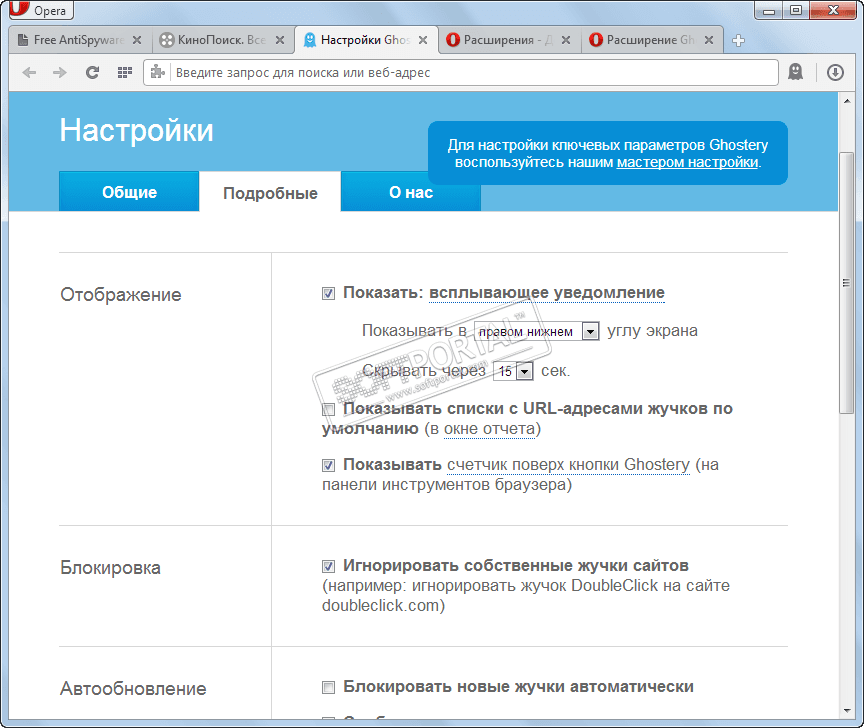Close the Free AntiSpyware tab

137,40
